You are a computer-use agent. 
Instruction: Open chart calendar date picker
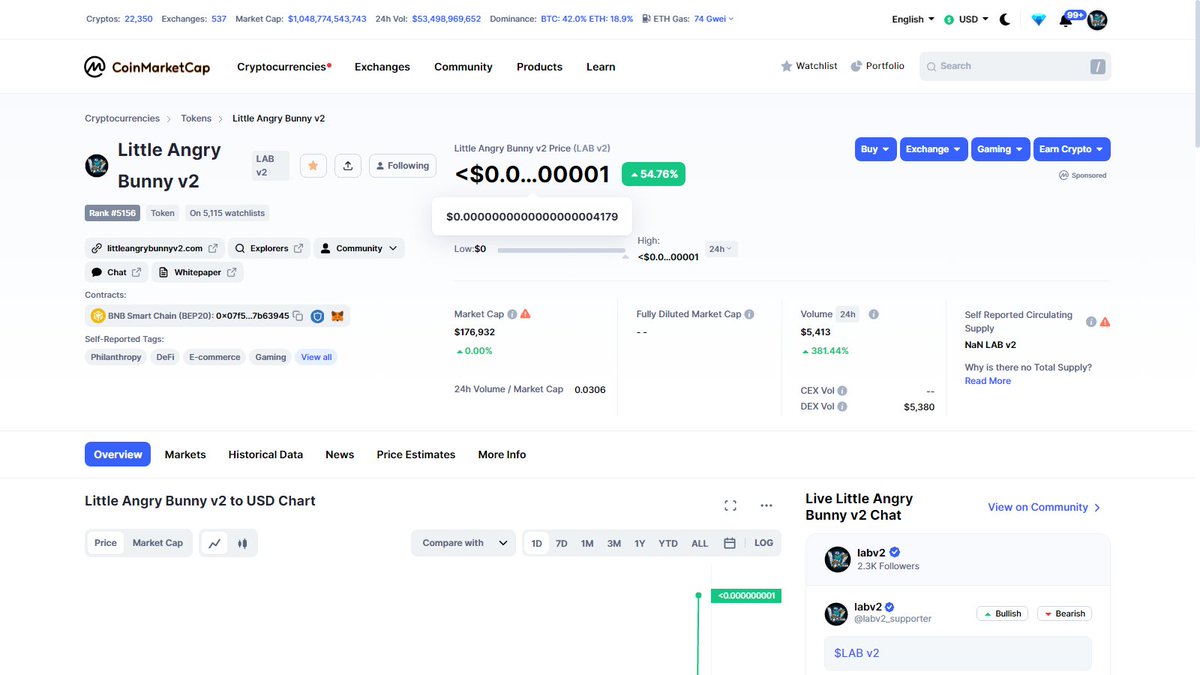(x=730, y=543)
